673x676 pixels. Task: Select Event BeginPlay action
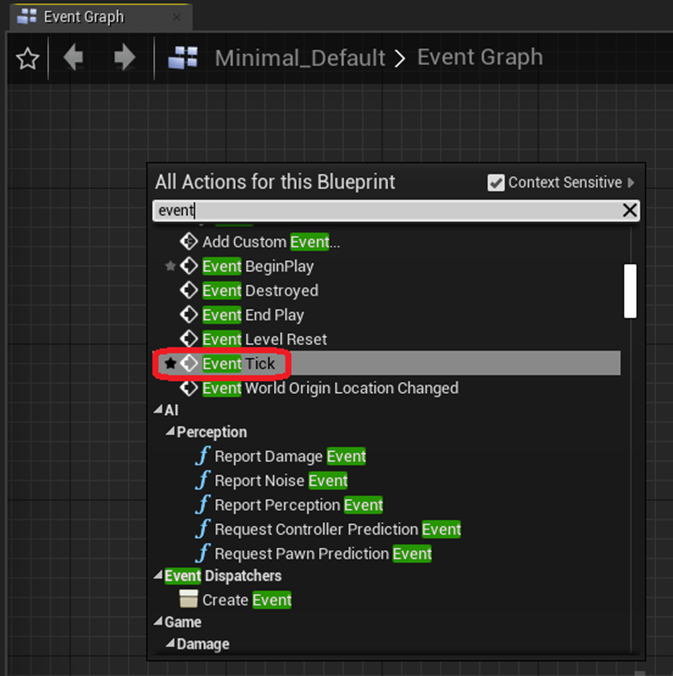click(258, 266)
